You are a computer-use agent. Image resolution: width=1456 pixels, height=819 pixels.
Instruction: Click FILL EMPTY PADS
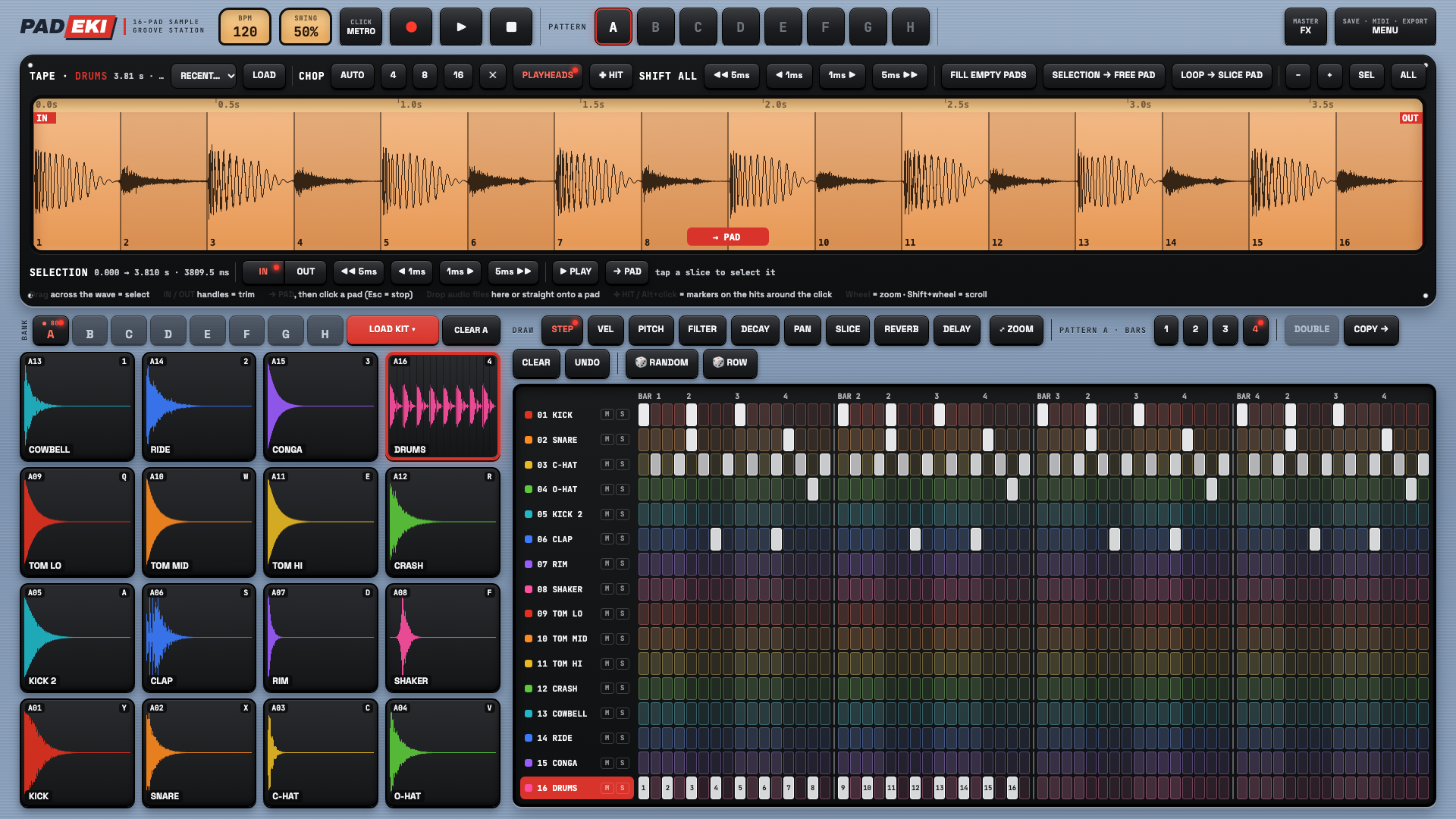point(988,76)
